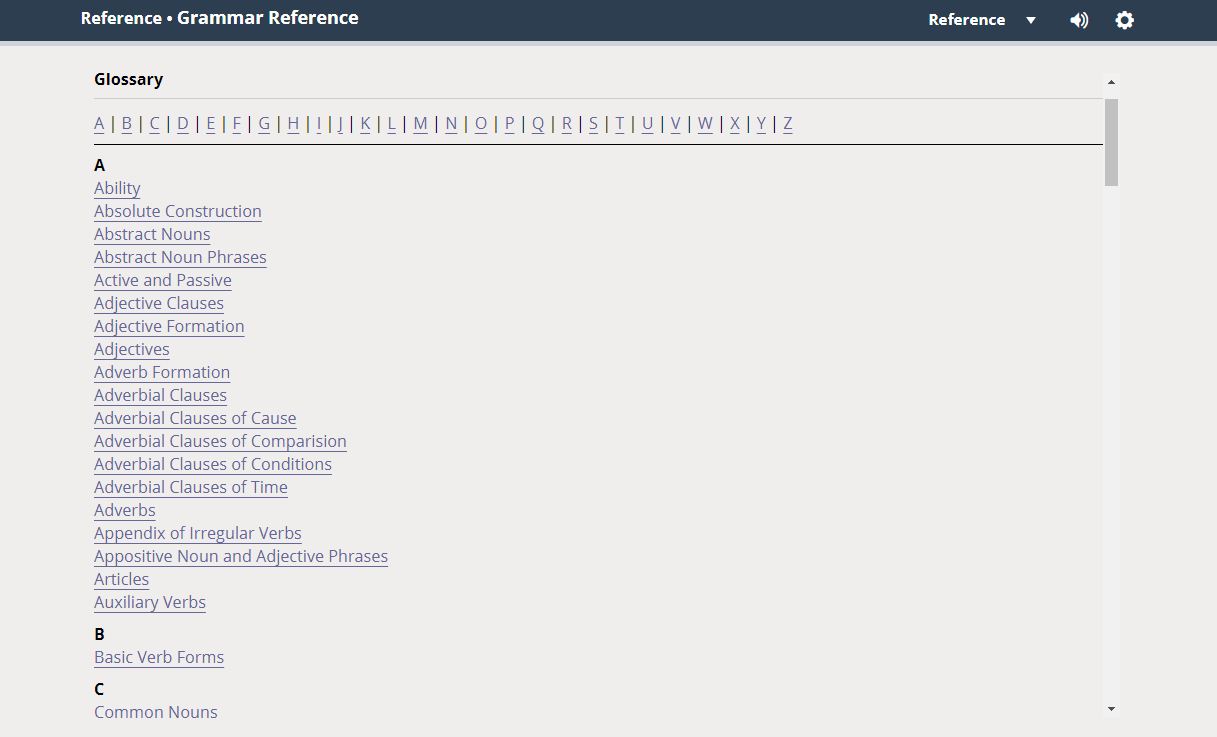Screen dimensions: 1217x737
Task: Select the Adverbs glossary item
Action: [124, 510]
